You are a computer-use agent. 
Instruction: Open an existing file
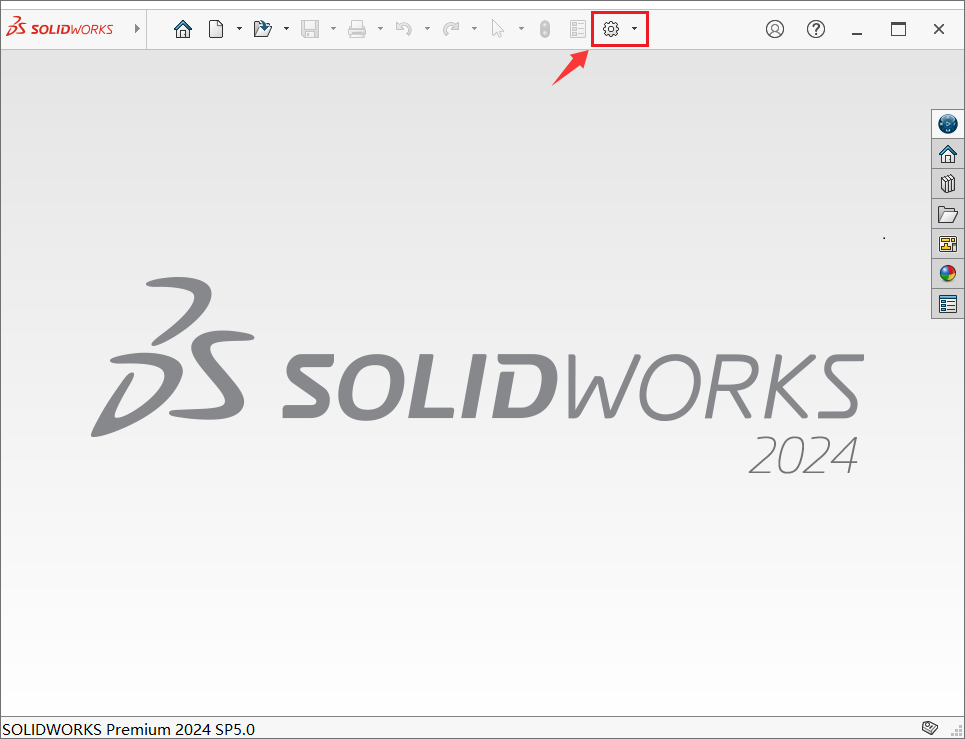263,29
